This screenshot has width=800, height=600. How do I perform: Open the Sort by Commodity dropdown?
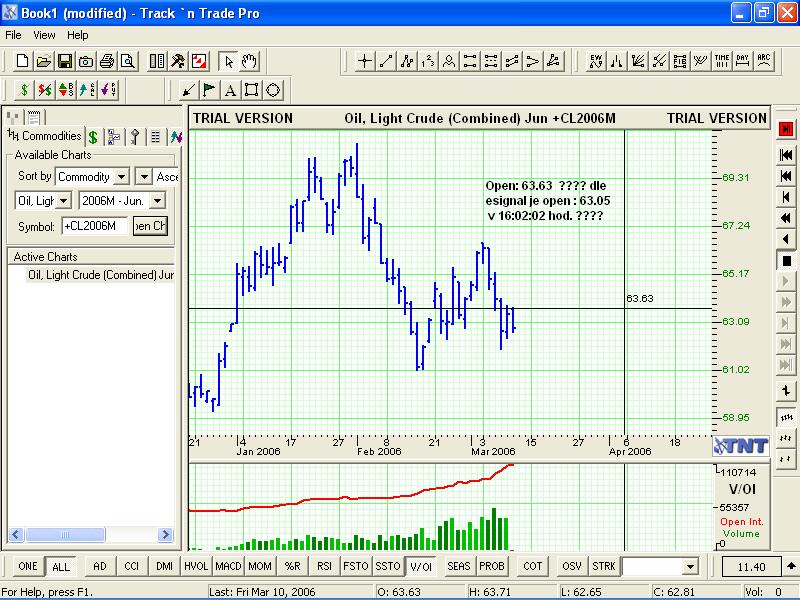pyautogui.click(x=121, y=177)
